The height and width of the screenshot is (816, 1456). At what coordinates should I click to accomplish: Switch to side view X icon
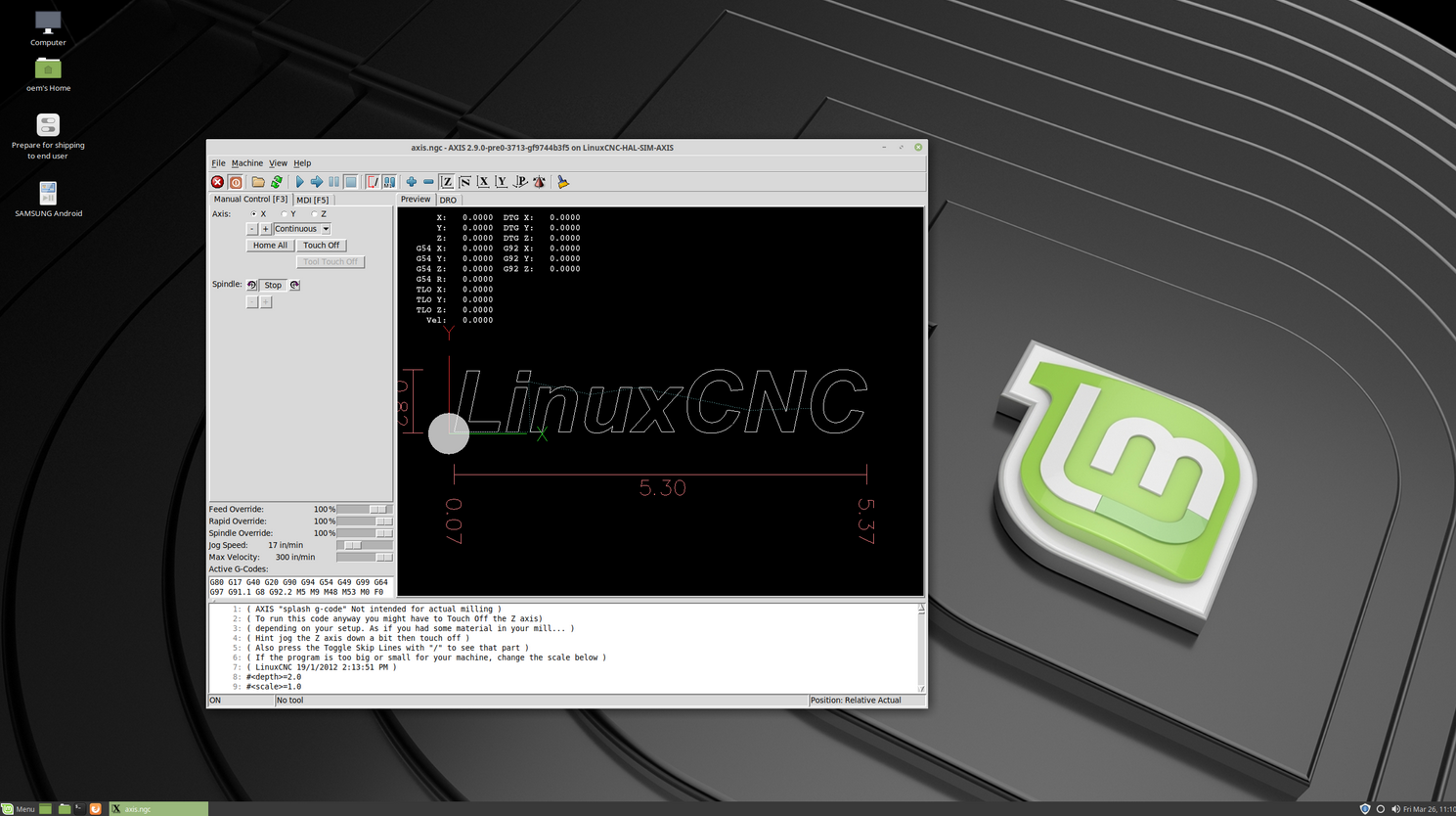coord(483,182)
